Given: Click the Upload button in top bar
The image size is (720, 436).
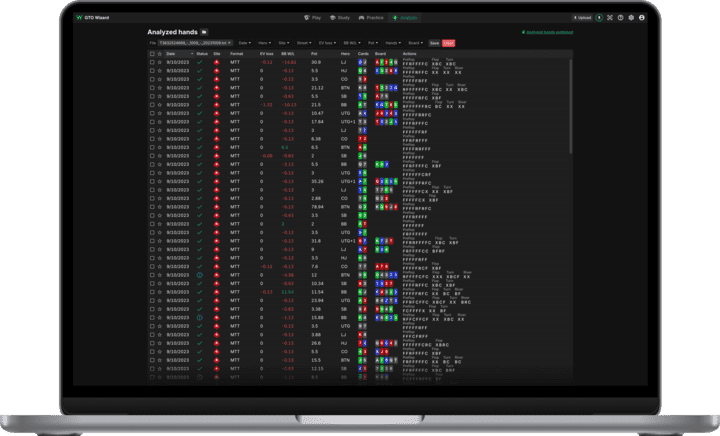Looking at the screenshot, I should coord(581,18).
